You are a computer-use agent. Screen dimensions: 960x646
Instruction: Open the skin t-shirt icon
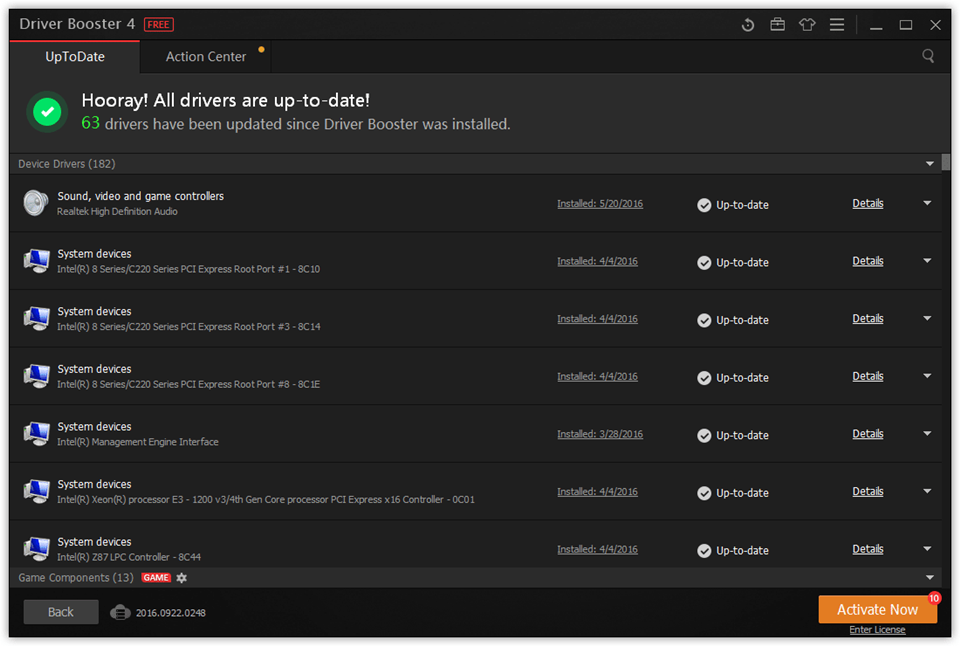807,24
